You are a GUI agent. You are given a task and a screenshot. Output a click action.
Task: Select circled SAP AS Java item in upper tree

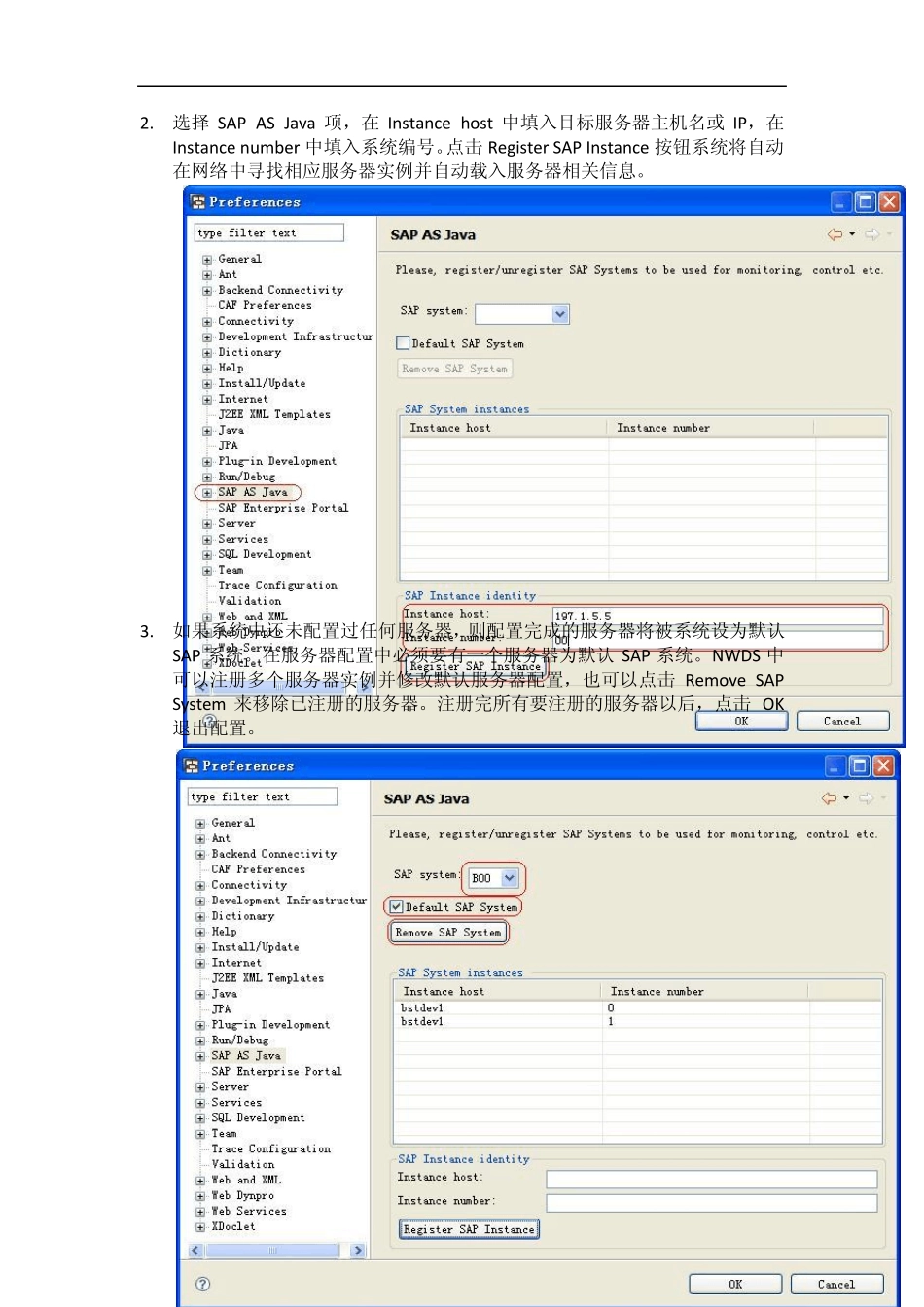(x=253, y=492)
